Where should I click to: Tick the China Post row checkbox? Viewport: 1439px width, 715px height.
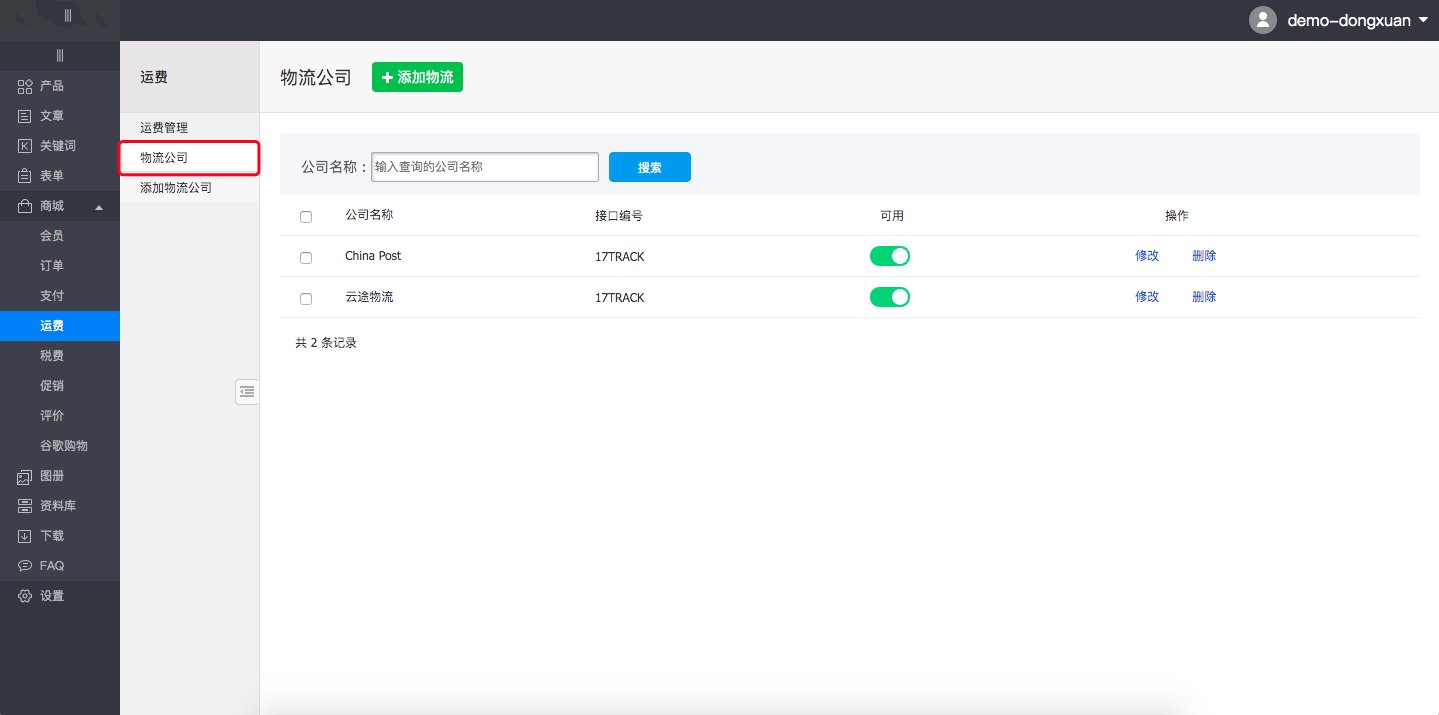(306, 258)
